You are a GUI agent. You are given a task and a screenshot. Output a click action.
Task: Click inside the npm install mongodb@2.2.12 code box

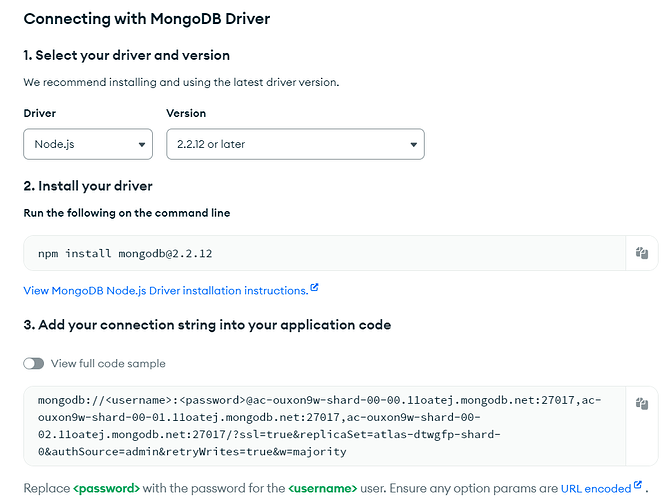[x=320, y=254]
